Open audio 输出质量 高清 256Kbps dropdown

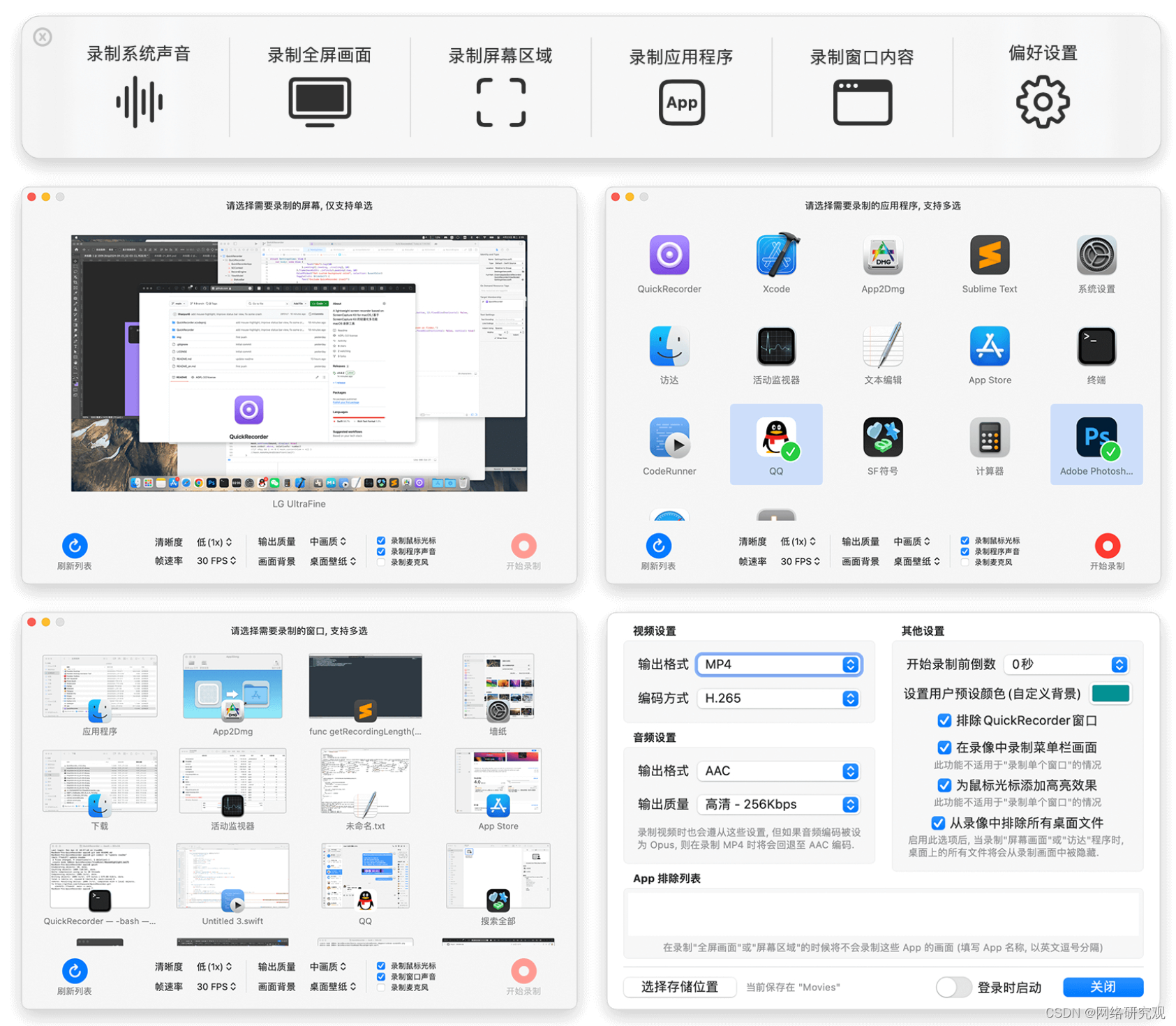[x=779, y=805]
